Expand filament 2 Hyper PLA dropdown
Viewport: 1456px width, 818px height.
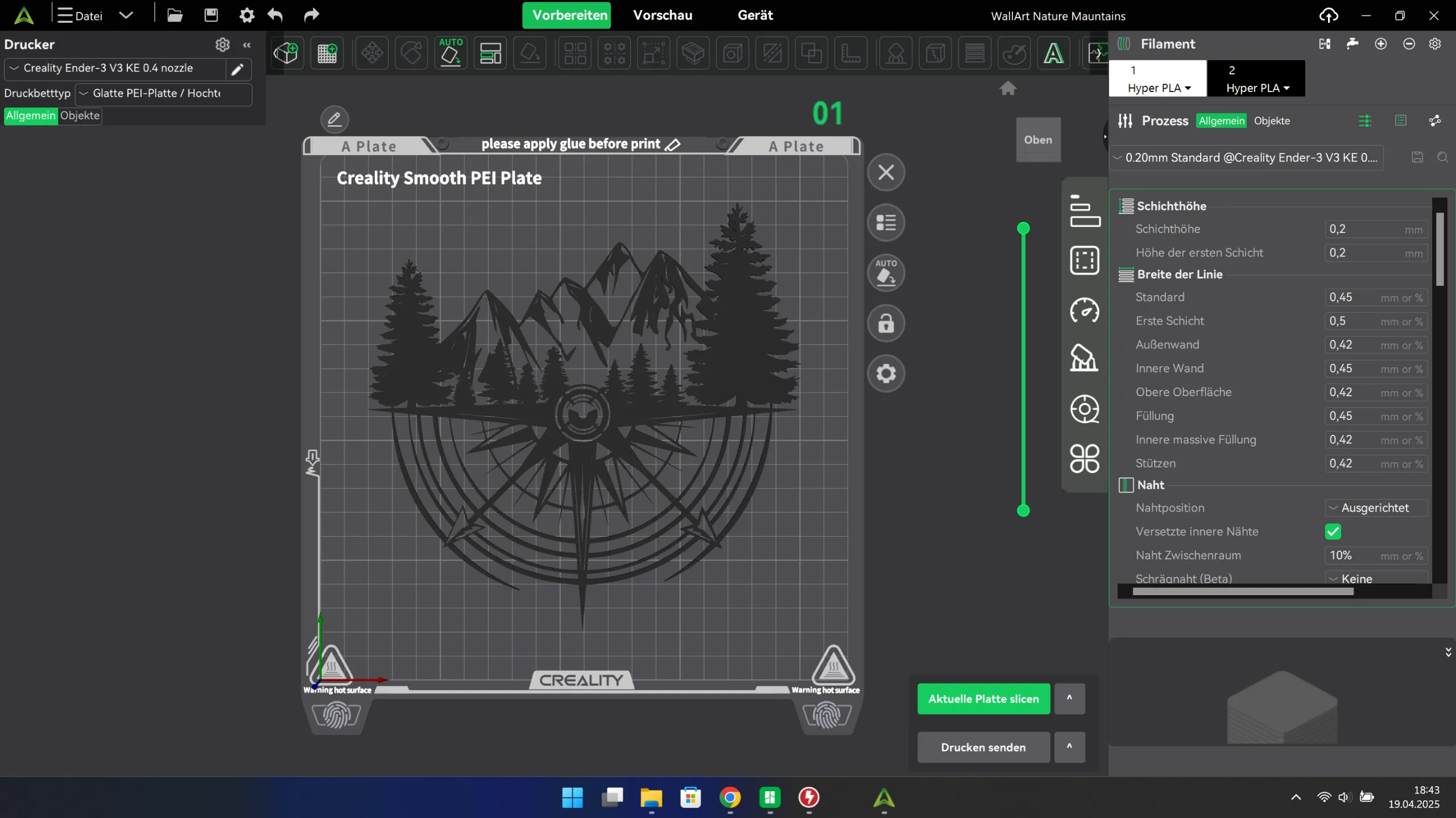coord(1258,88)
